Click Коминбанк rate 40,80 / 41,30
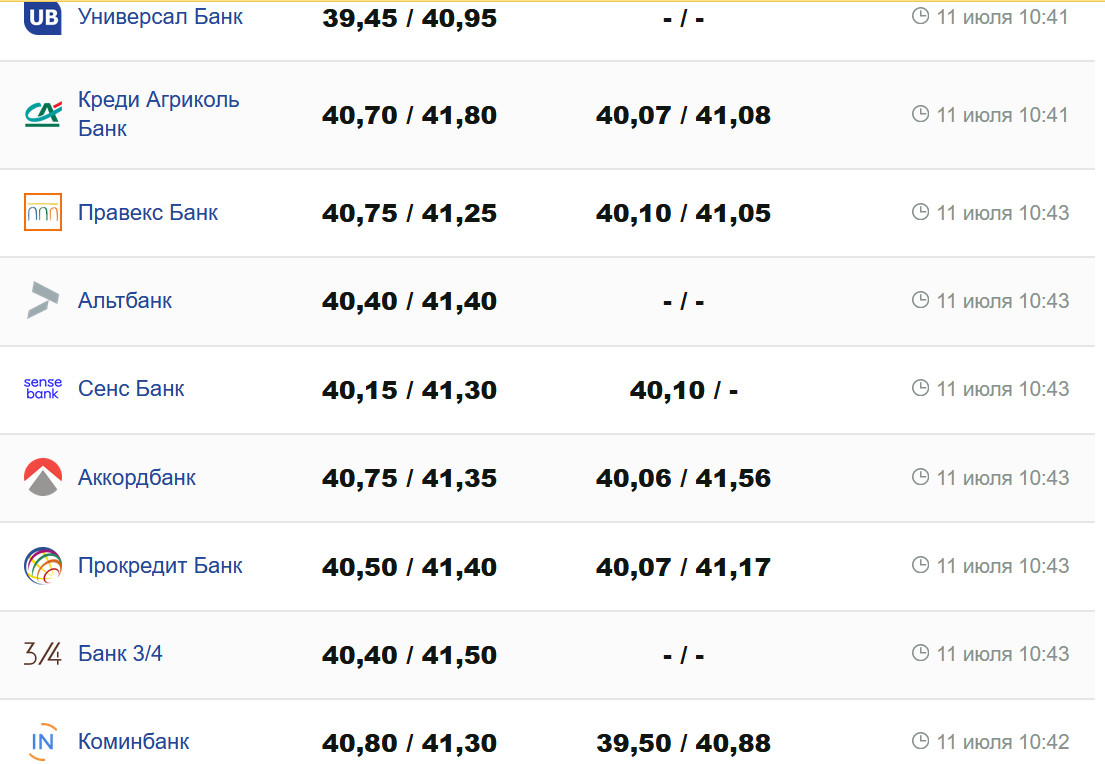Screen dimensions: 1105x764 [409, 743]
